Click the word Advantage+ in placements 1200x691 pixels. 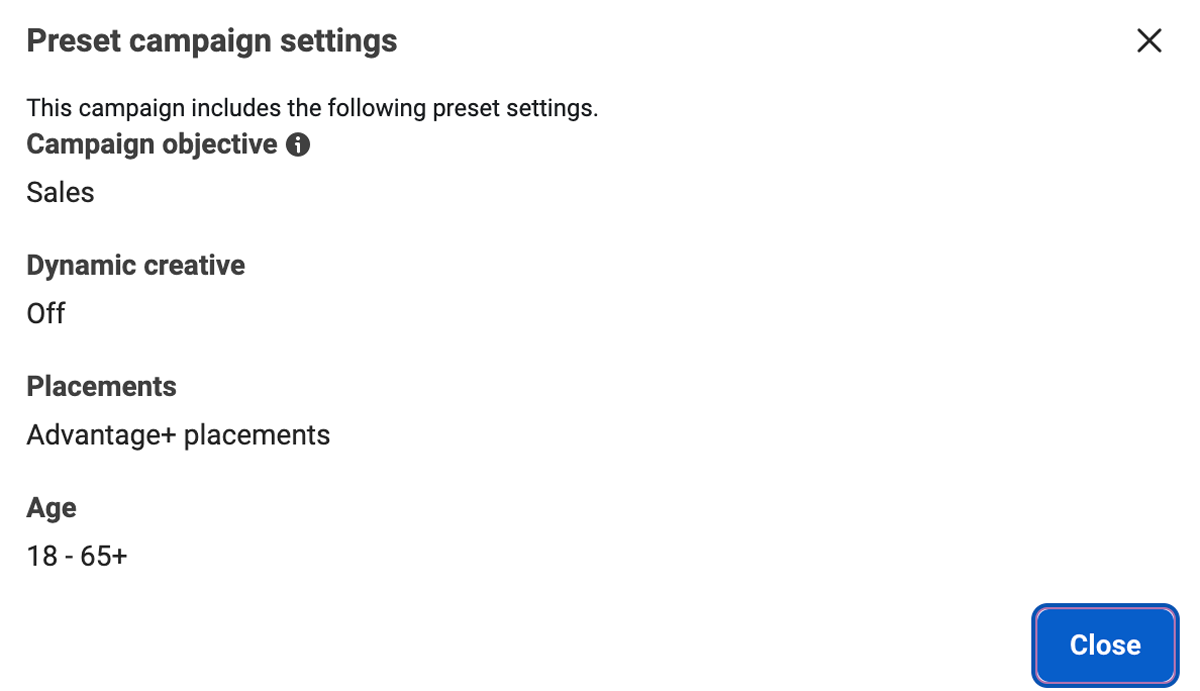pyautogui.click(x=101, y=435)
